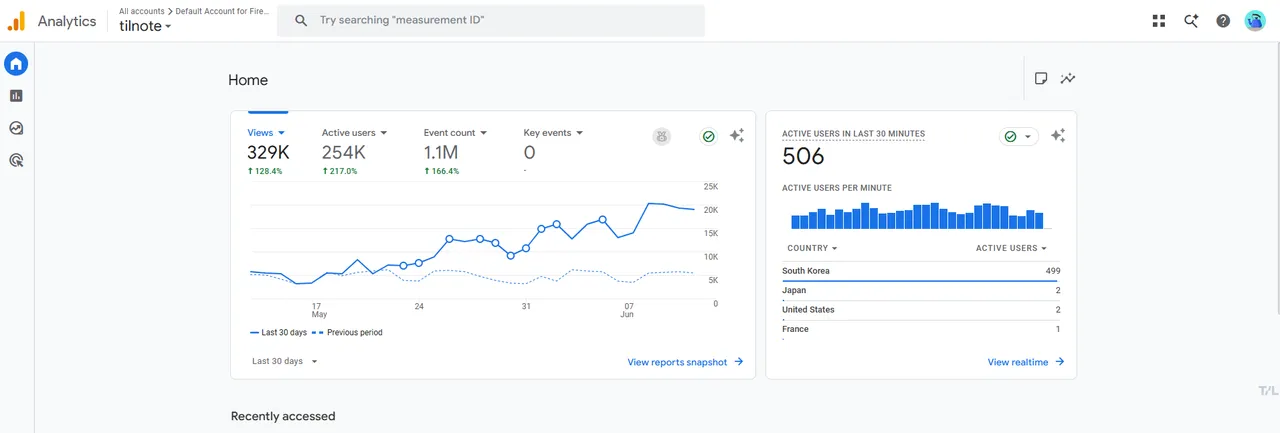This screenshot has width=1280, height=433.
Task: Click the View reports snapshot link
Action: click(x=685, y=362)
